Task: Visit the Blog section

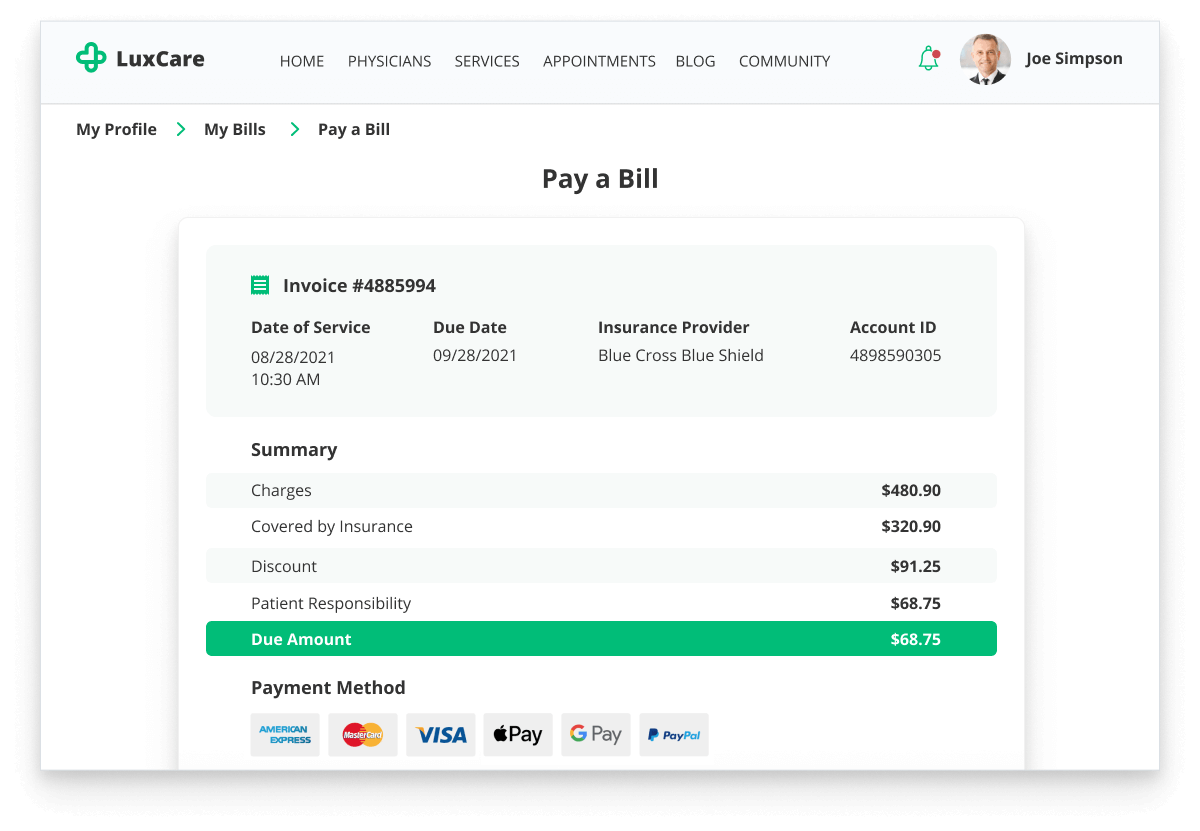Action: (x=695, y=61)
